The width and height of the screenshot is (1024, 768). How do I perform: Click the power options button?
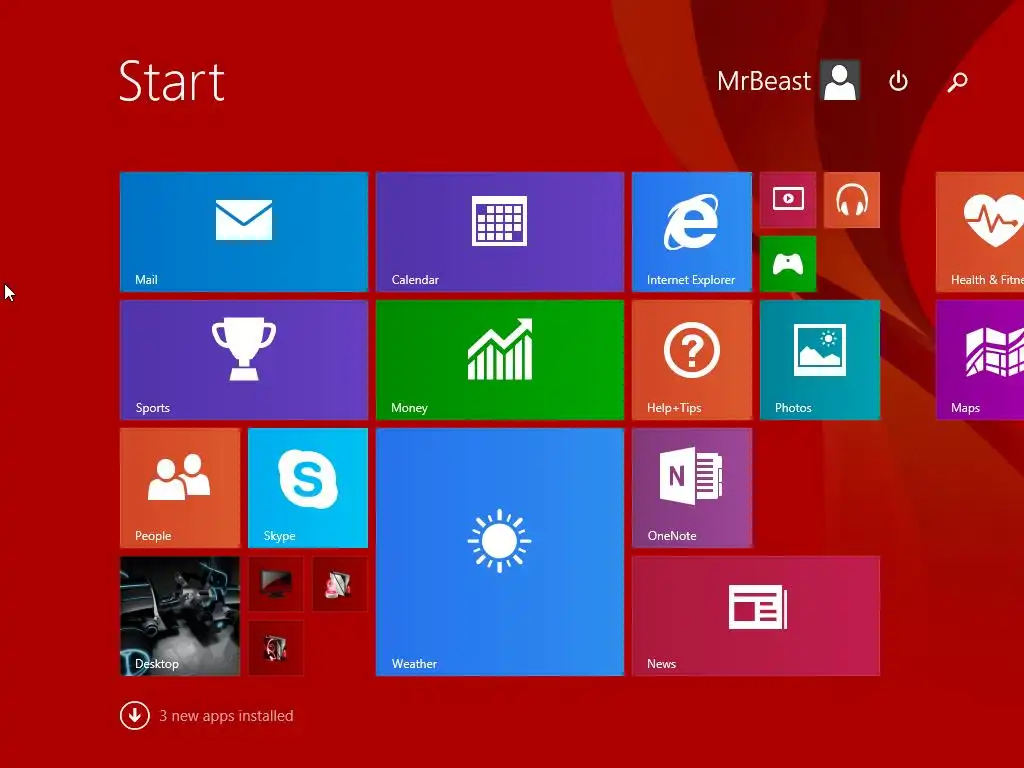898,81
